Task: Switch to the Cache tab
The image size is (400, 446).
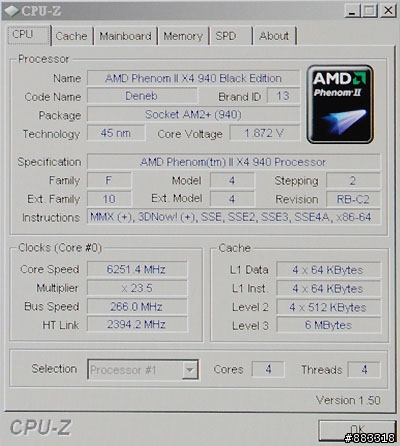Action: [x=72, y=36]
